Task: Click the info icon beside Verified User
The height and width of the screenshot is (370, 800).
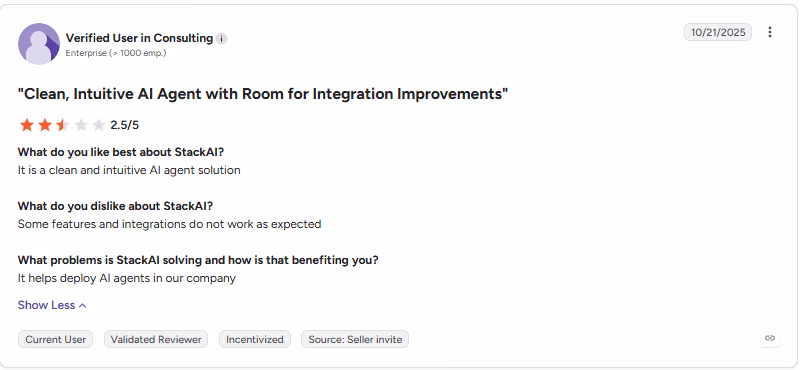Action: (221, 38)
